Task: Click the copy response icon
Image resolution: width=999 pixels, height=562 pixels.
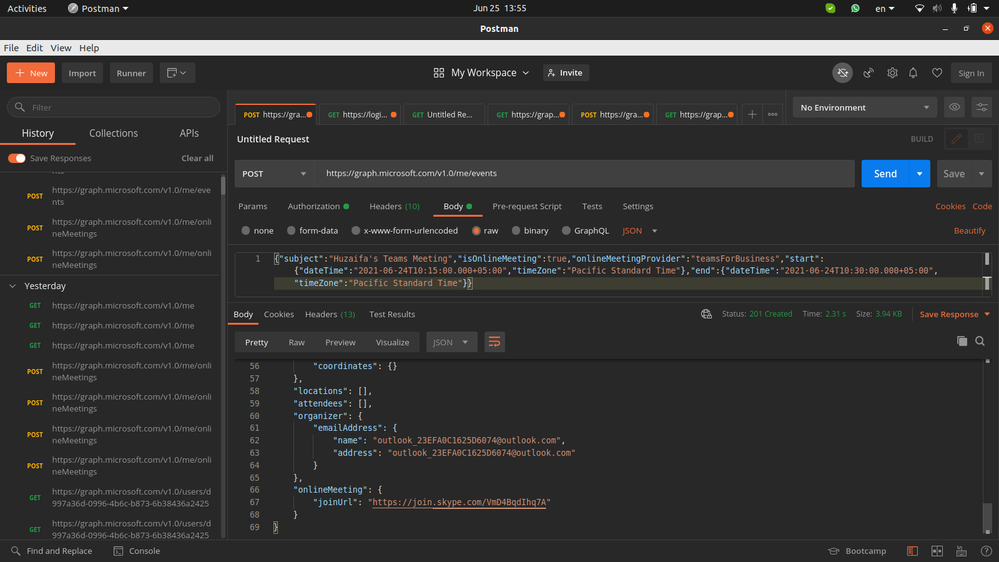Action: coord(962,342)
